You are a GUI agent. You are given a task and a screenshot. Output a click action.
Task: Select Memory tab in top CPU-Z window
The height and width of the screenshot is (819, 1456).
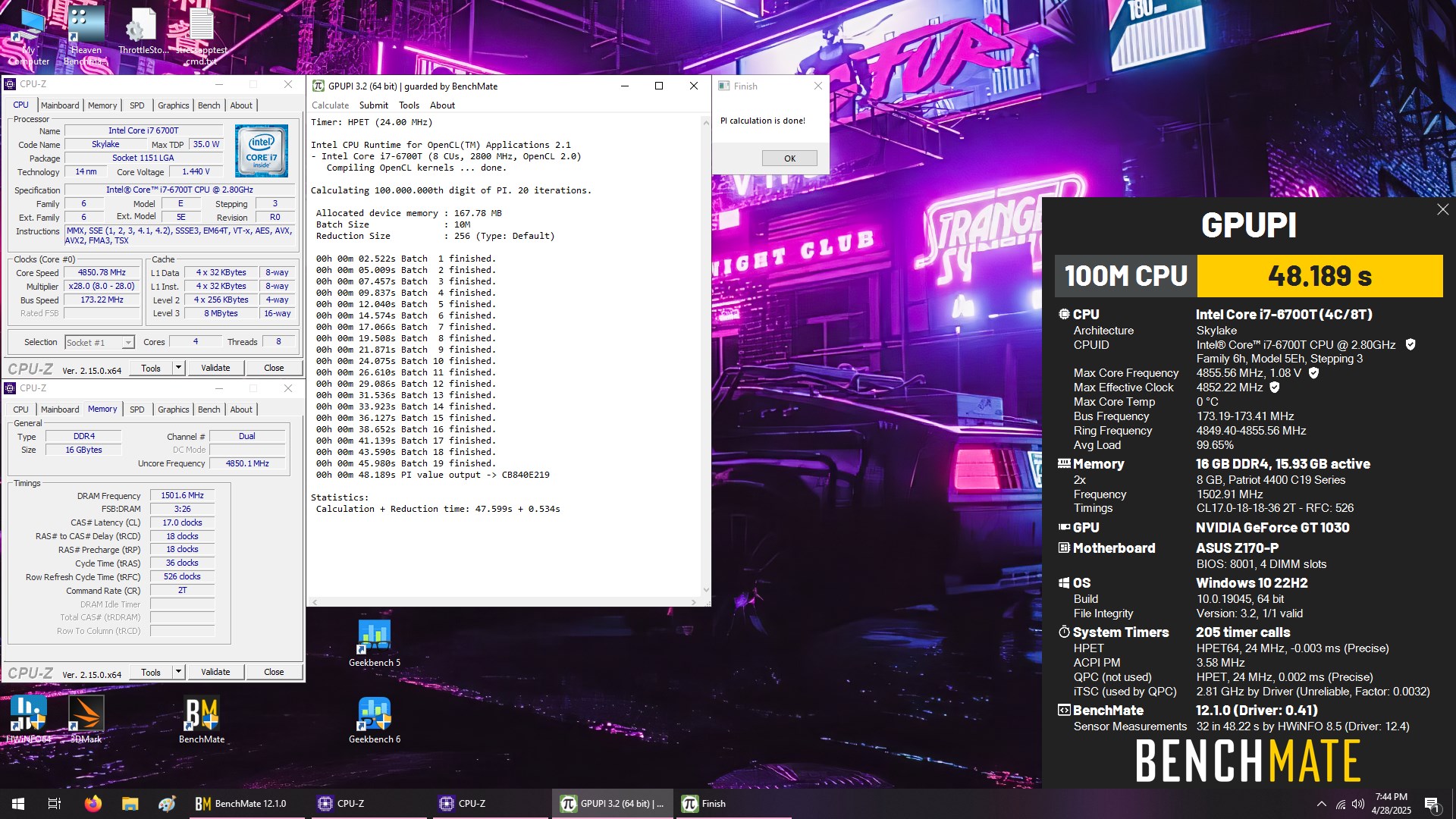[102, 105]
